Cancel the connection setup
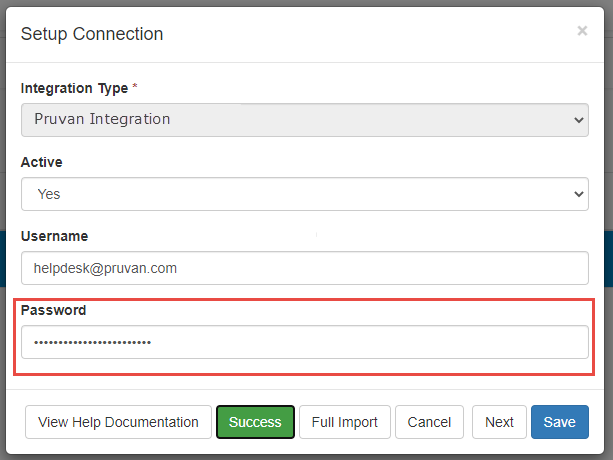 pos(429,422)
